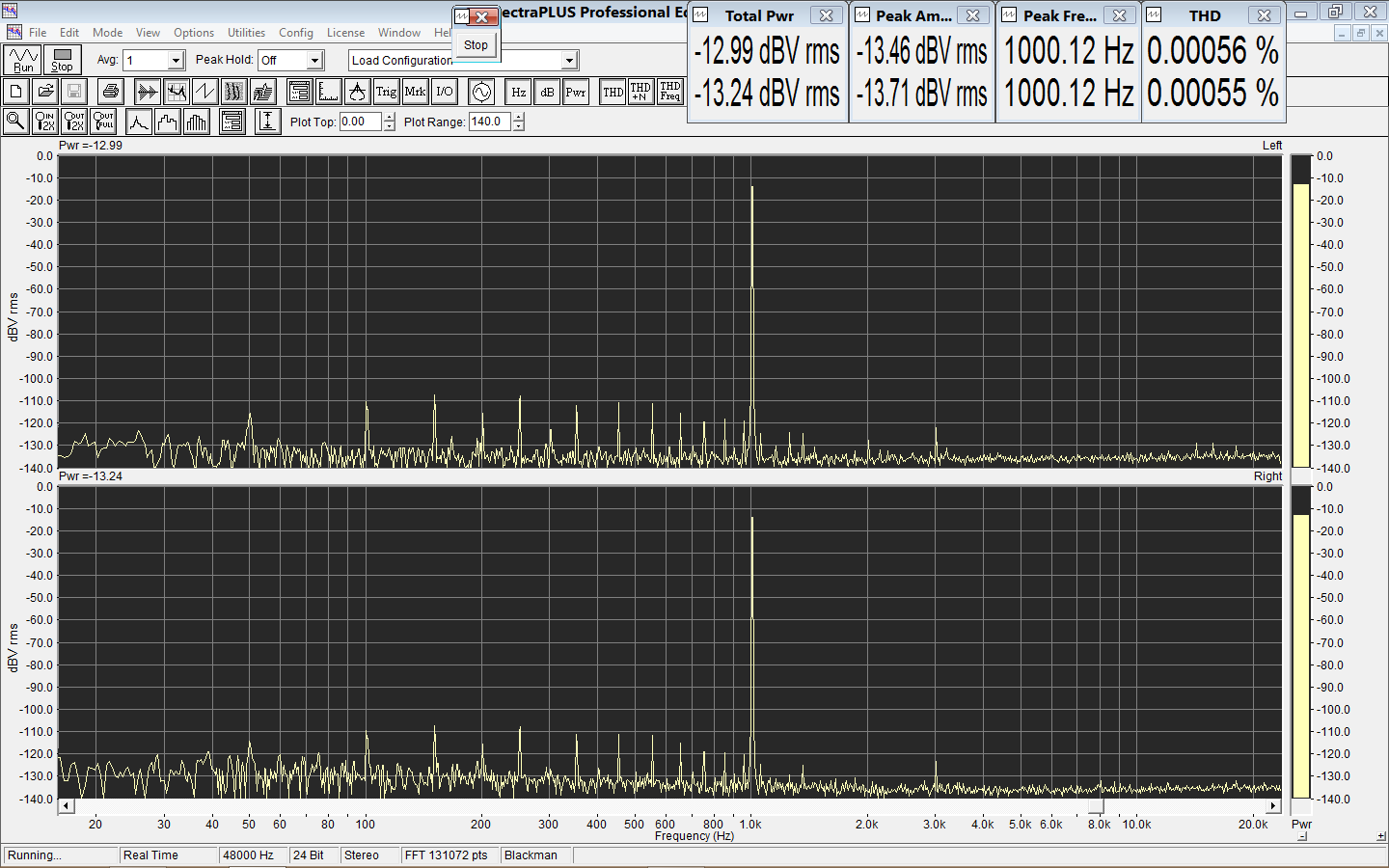This screenshot has width=1389, height=868.
Task: Click the Zoom In 2X icon
Action: [x=44, y=122]
